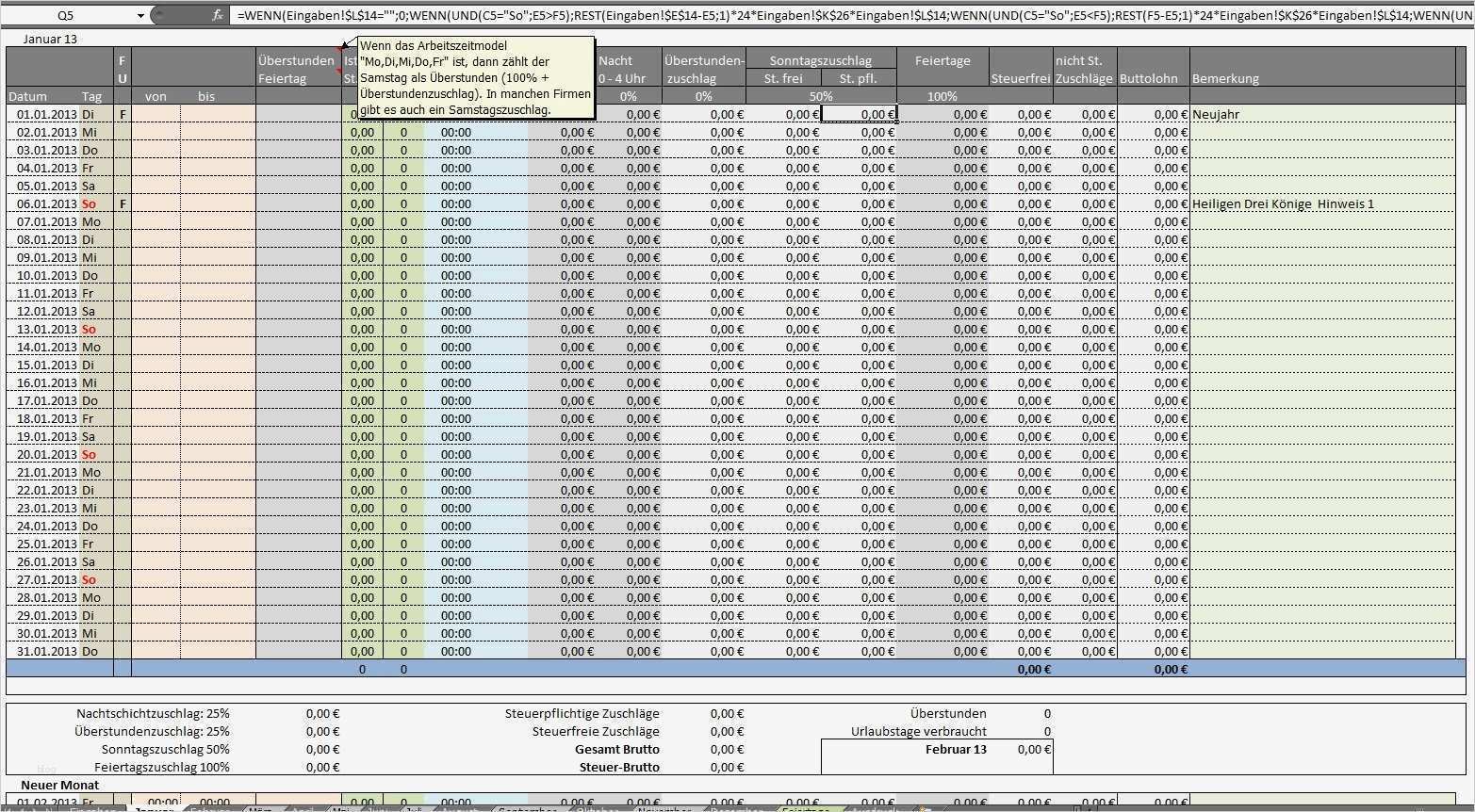
Task: Select the Sonntagszuschlag header cell
Action: [x=820, y=60]
